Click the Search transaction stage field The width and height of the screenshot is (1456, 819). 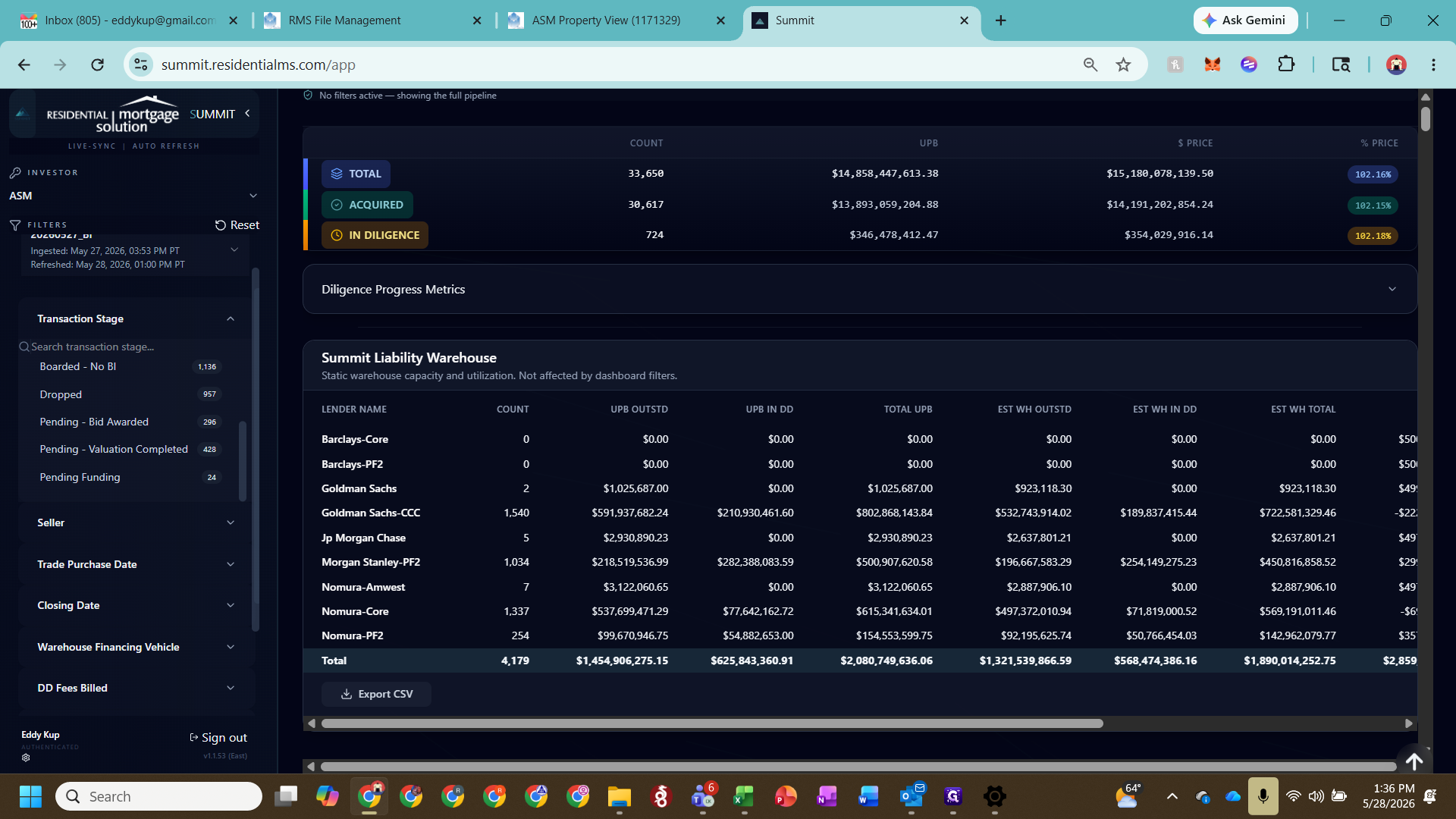(x=129, y=347)
